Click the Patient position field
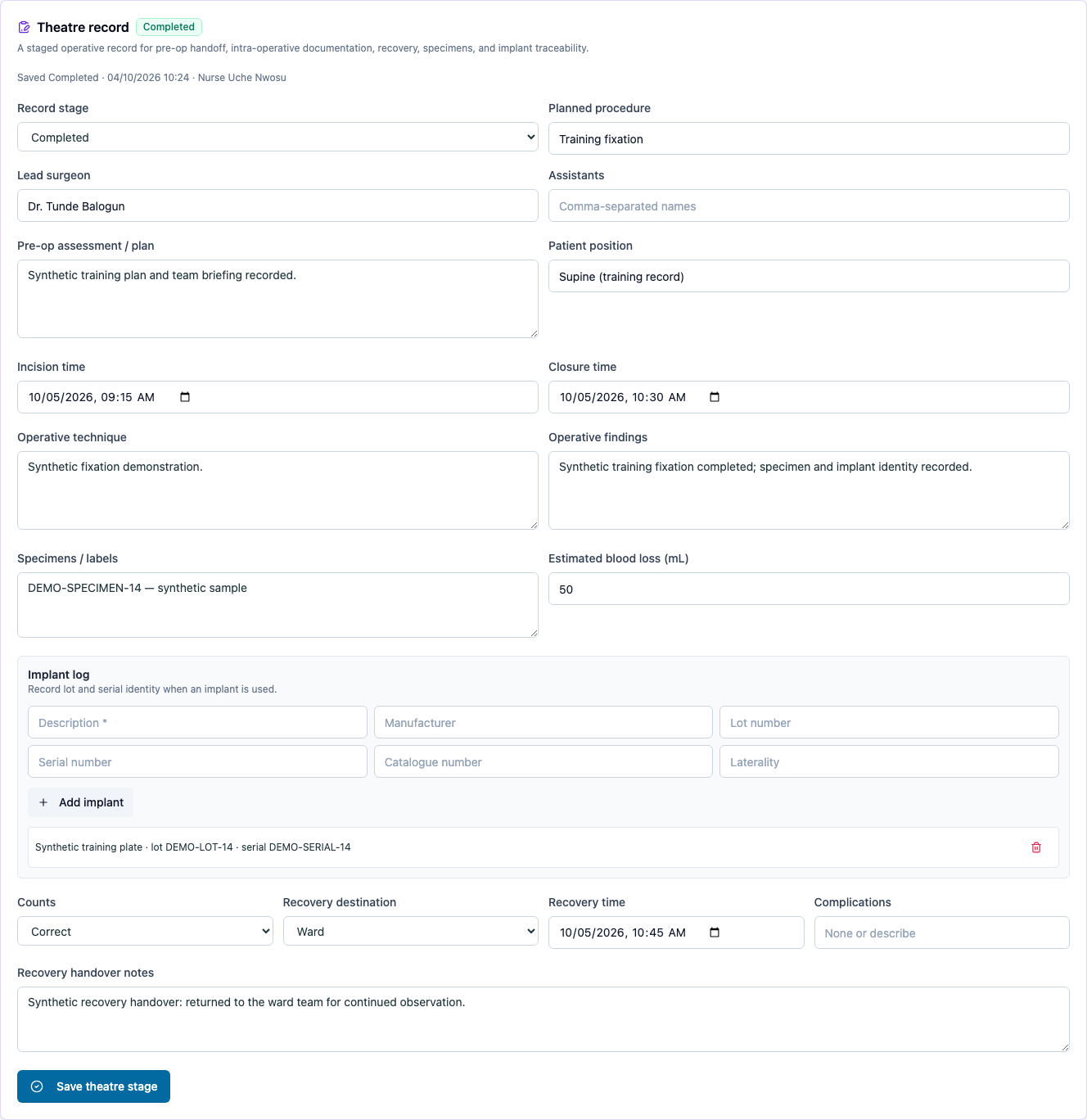This screenshot has height=1120, width=1087. [x=809, y=276]
